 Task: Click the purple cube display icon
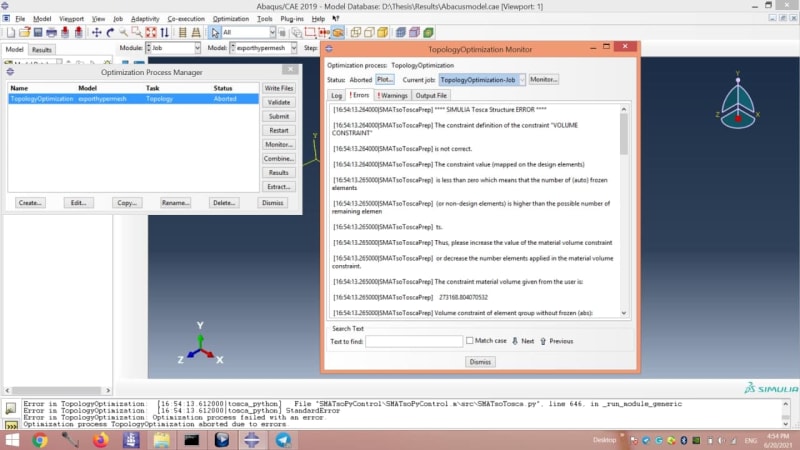414,33
